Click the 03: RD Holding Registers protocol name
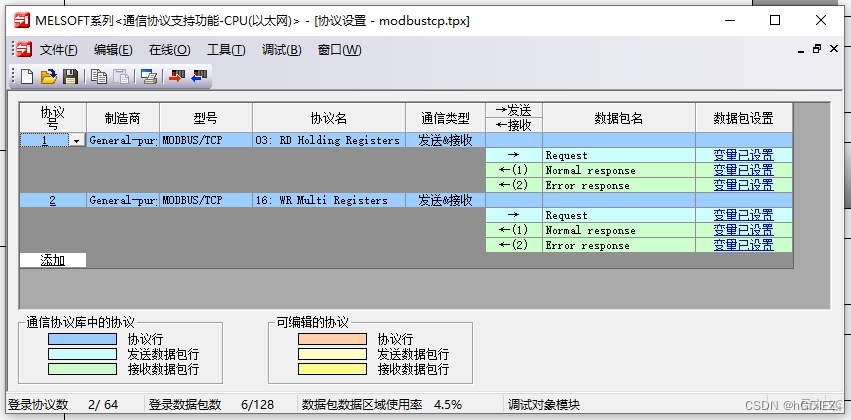 [328, 140]
